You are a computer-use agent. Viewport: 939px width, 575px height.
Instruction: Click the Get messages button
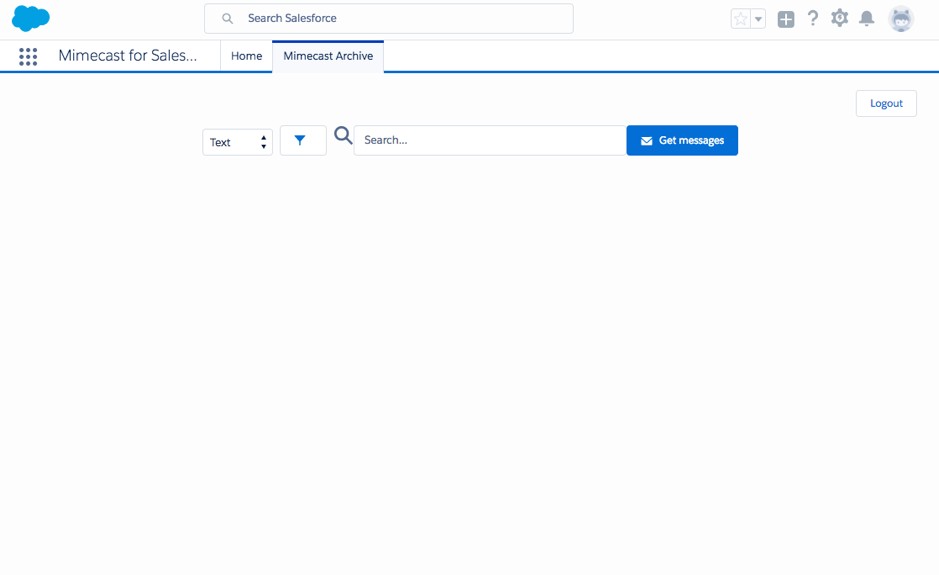coord(682,140)
